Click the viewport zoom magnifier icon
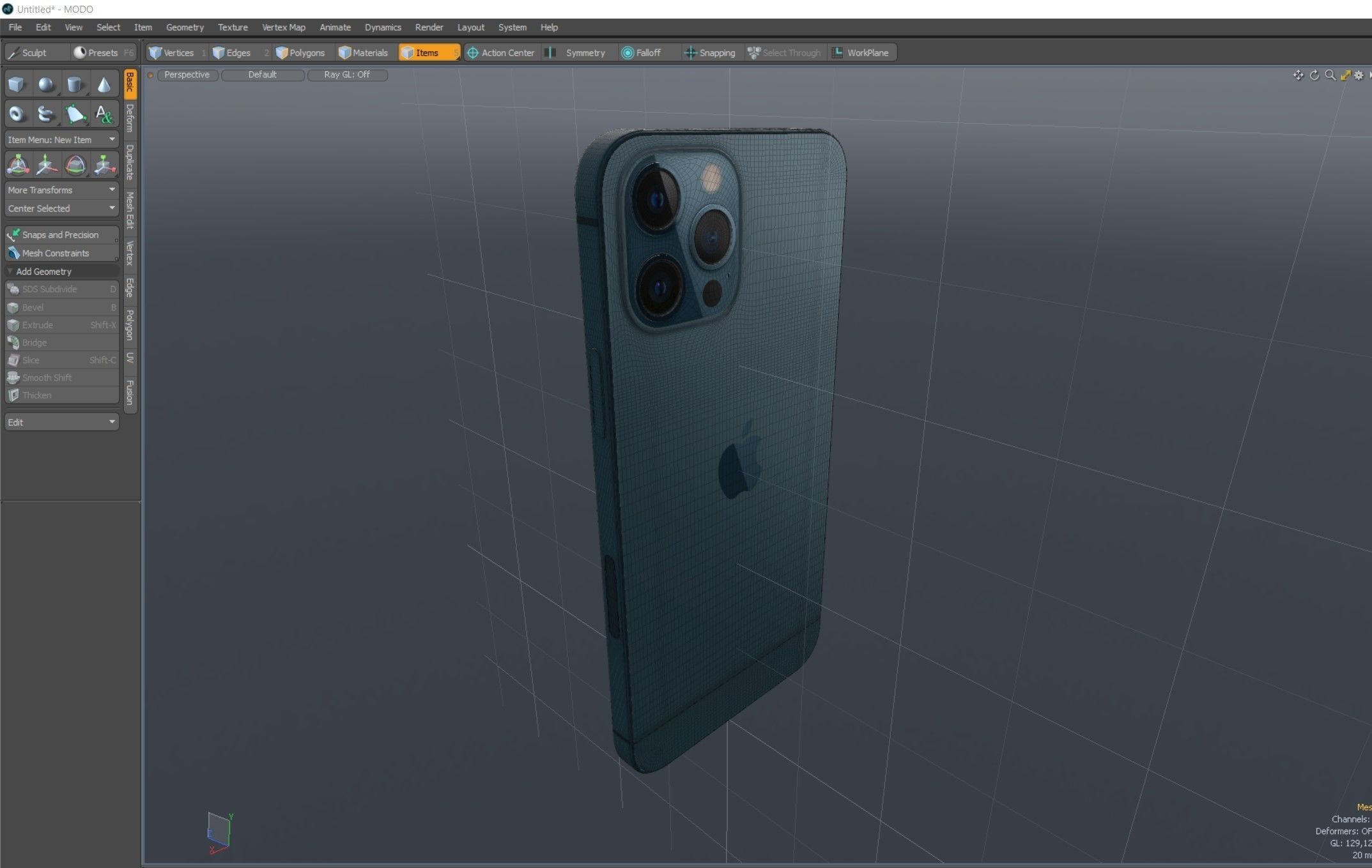Image resolution: width=1372 pixels, height=868 pixels. pyautogui.click(x=1330, y=75)
